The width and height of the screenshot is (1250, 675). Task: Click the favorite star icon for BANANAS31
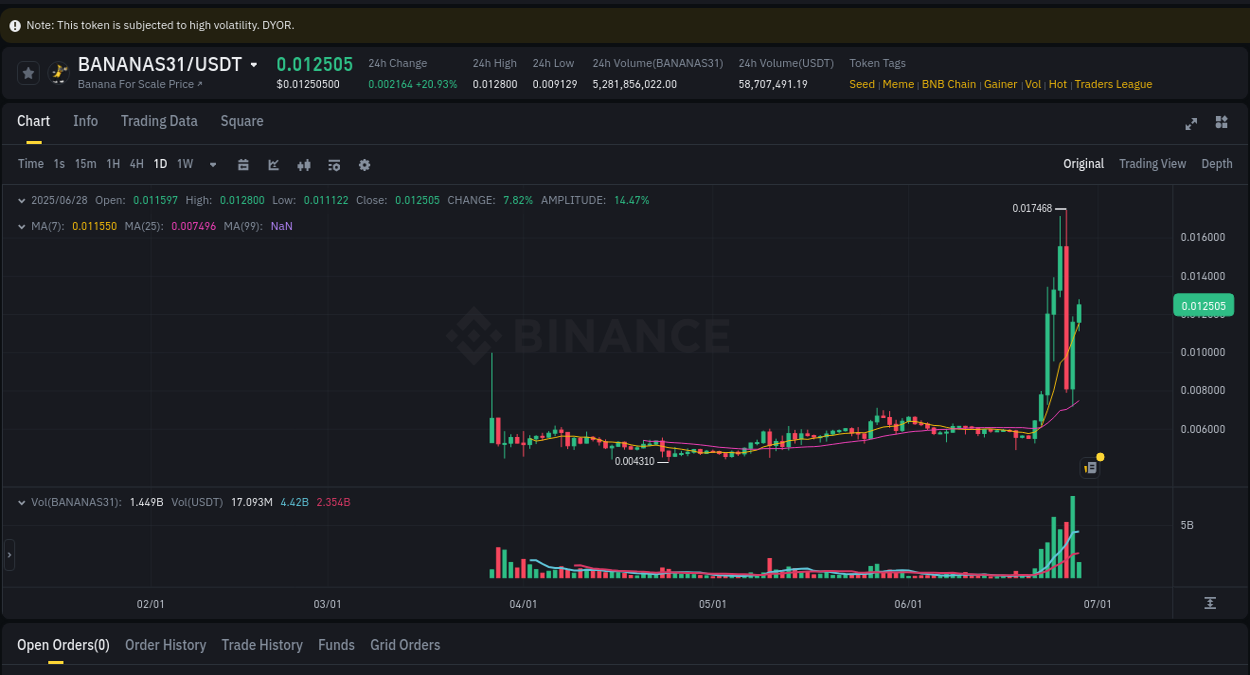(x=27, y=72)
